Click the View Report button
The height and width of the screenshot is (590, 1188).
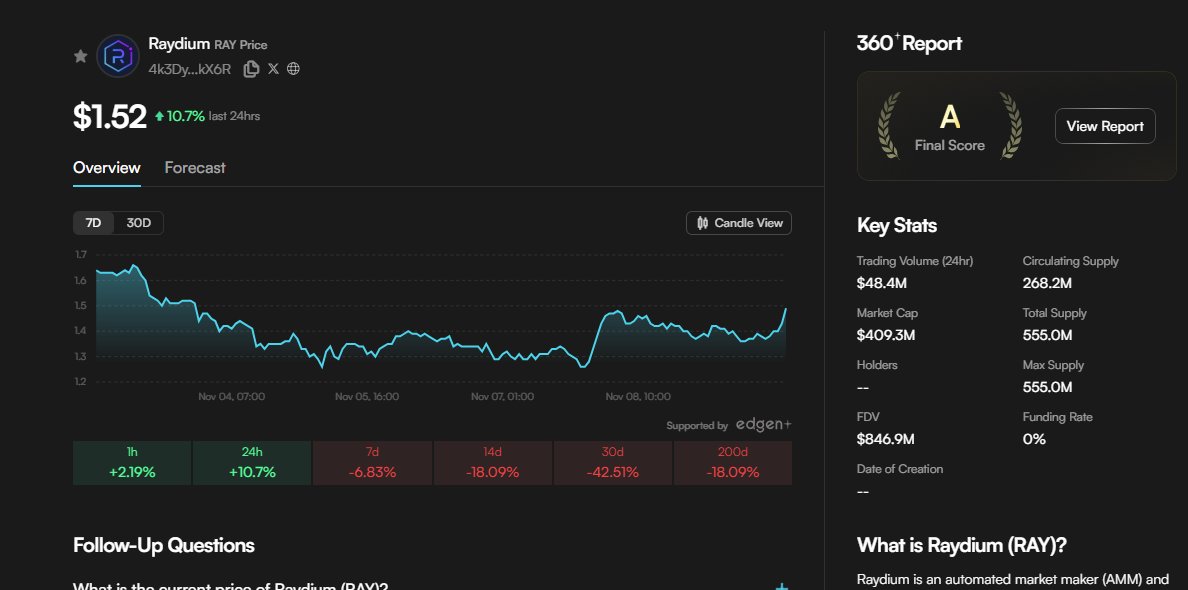[x=1105, y=126]
